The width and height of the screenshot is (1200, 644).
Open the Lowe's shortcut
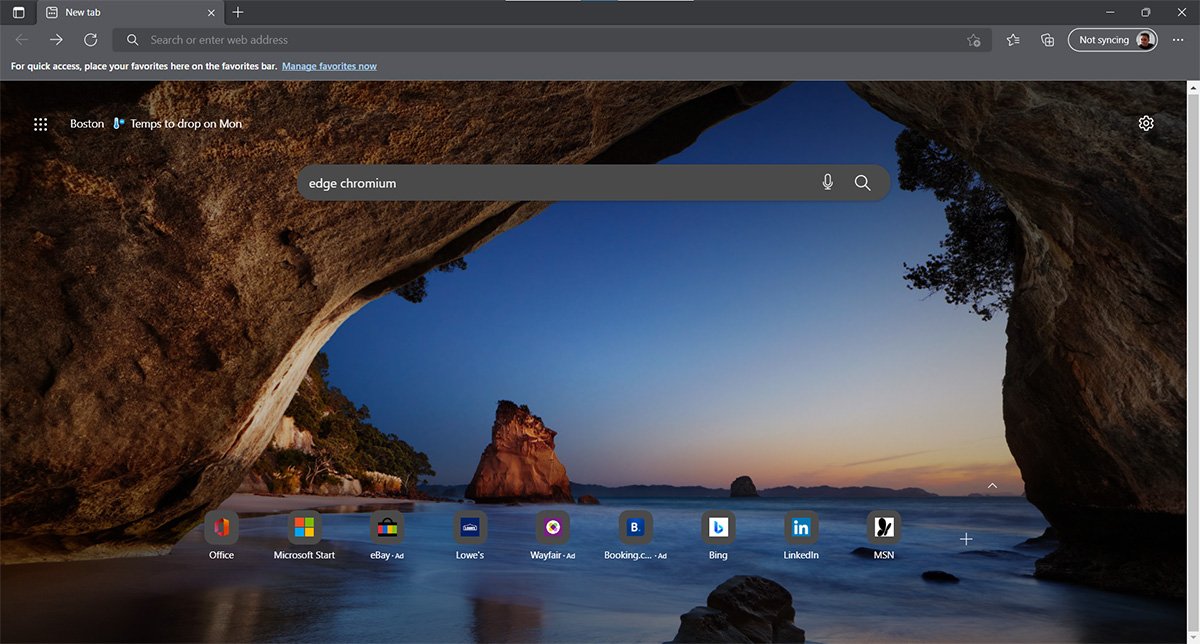tap(470, 527)
